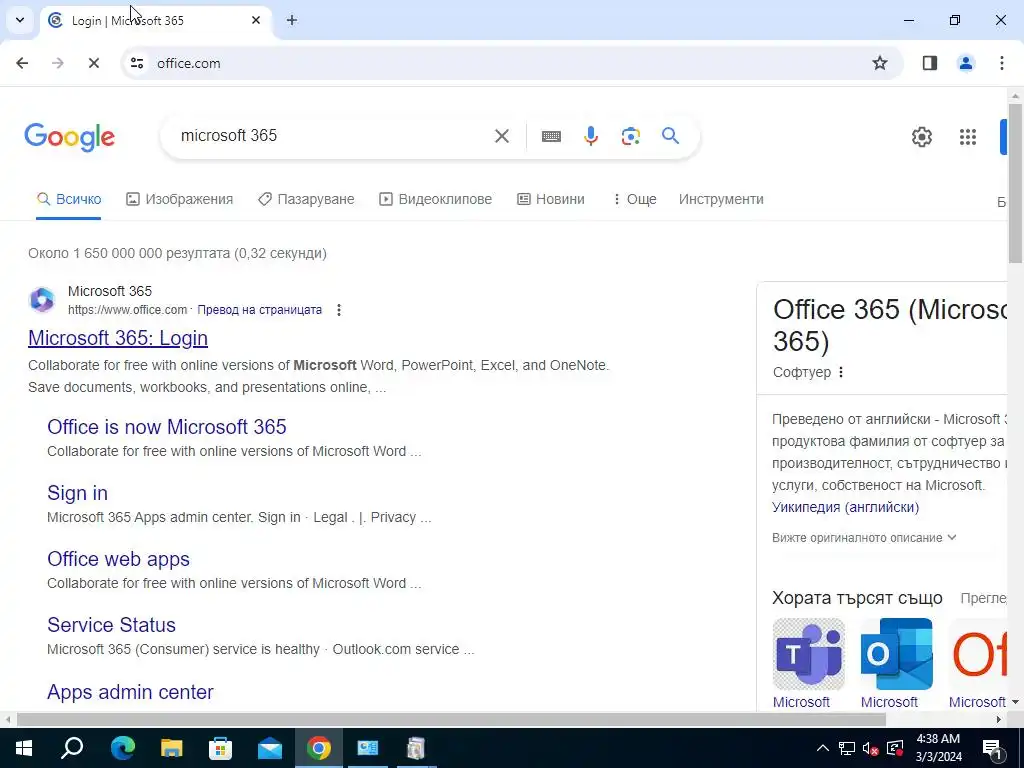Click Microsoft 365 favicon in result

42,300
